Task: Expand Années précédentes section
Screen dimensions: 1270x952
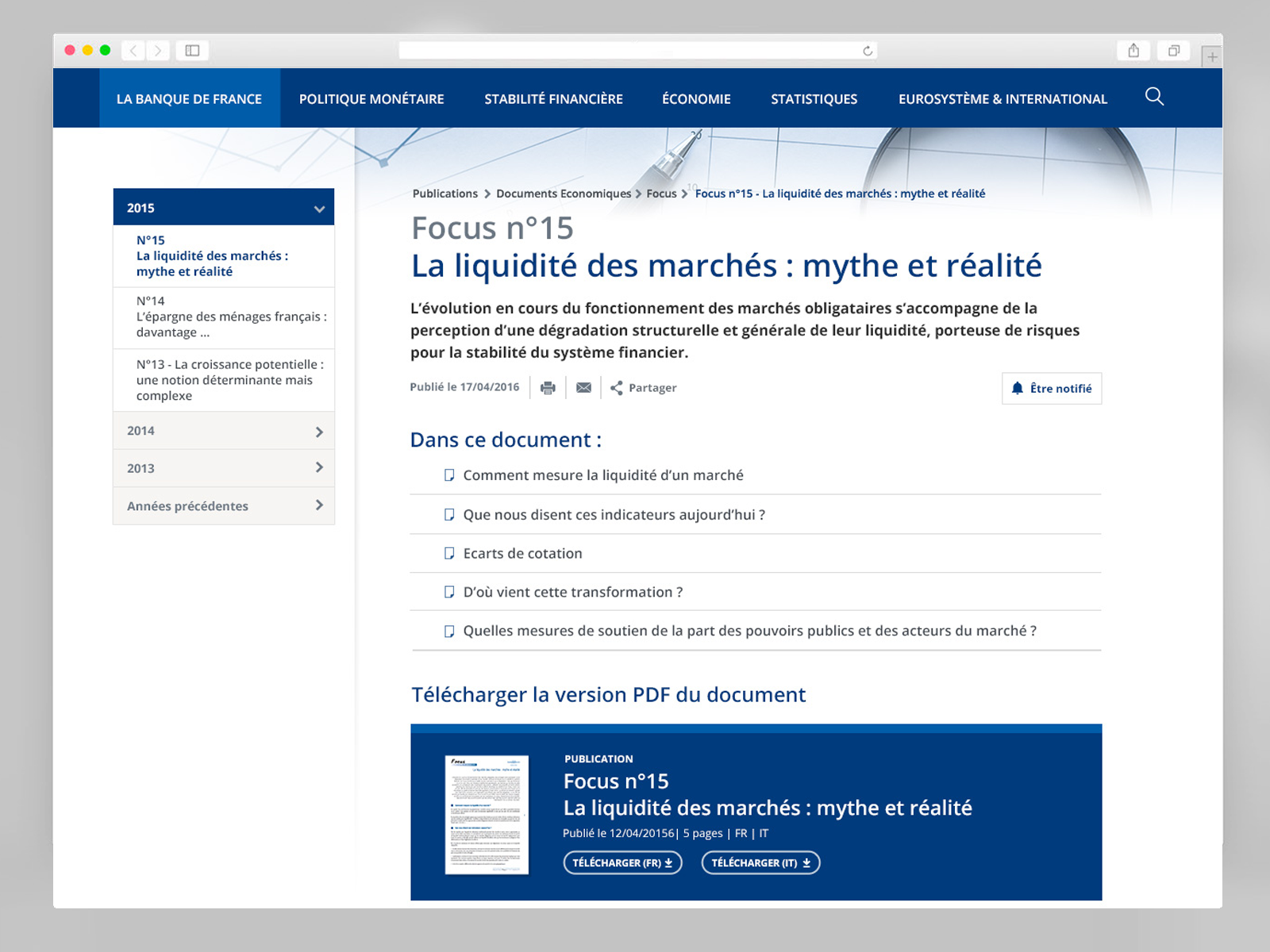Action: coord(224,506)
